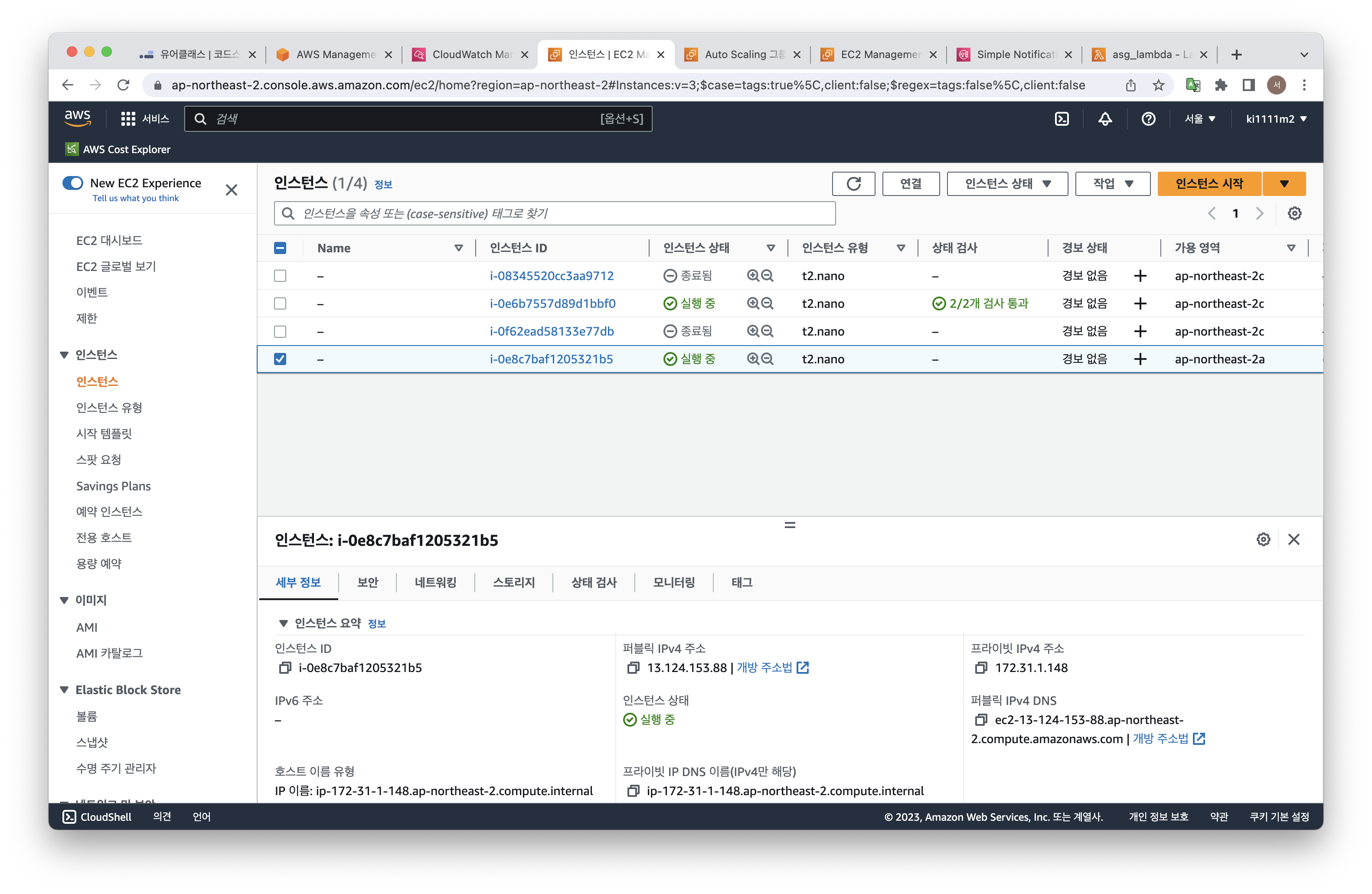Open the AWS CloudShell terminal icon in header
The image size is (1372, 894).
[x=1061, y=119]
